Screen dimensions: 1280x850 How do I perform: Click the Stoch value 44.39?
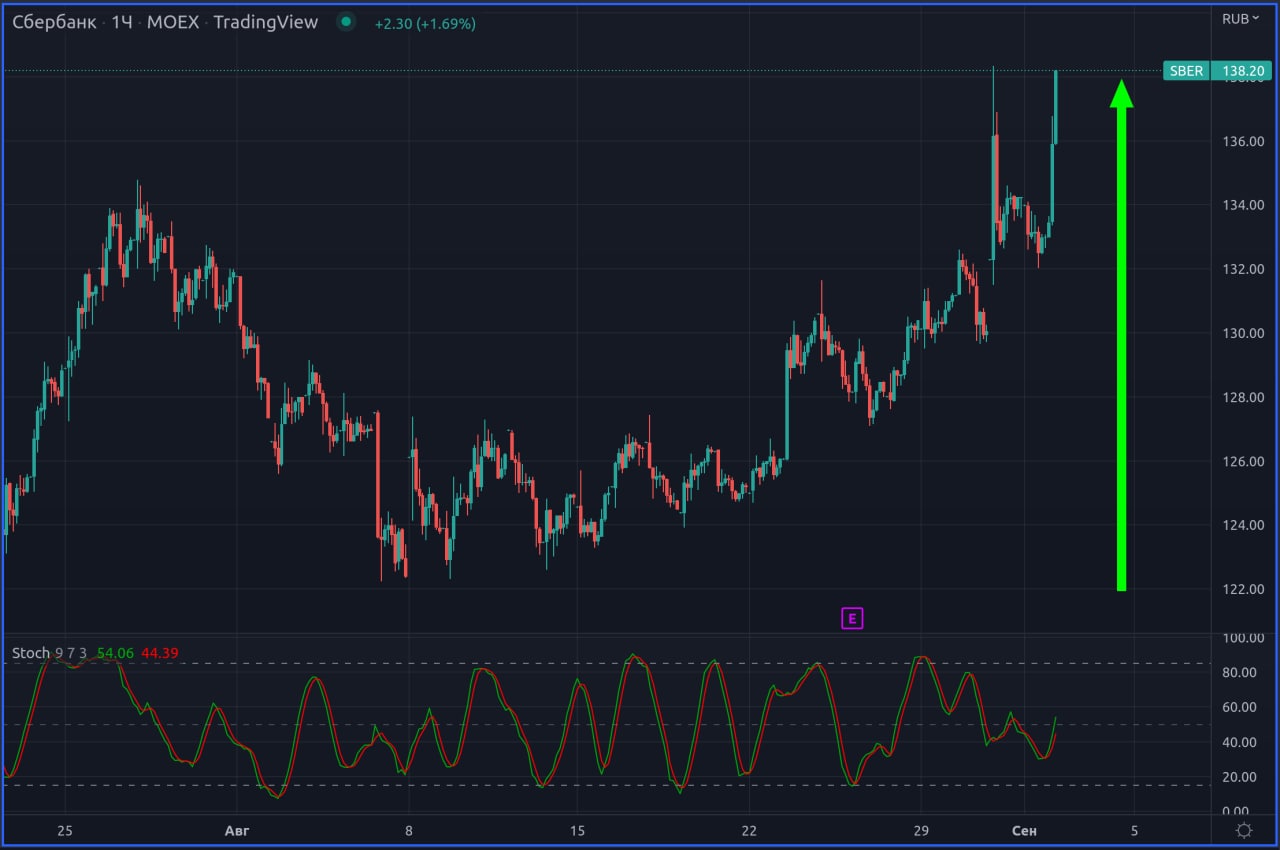pyautogui.click(x=160, y=653)
